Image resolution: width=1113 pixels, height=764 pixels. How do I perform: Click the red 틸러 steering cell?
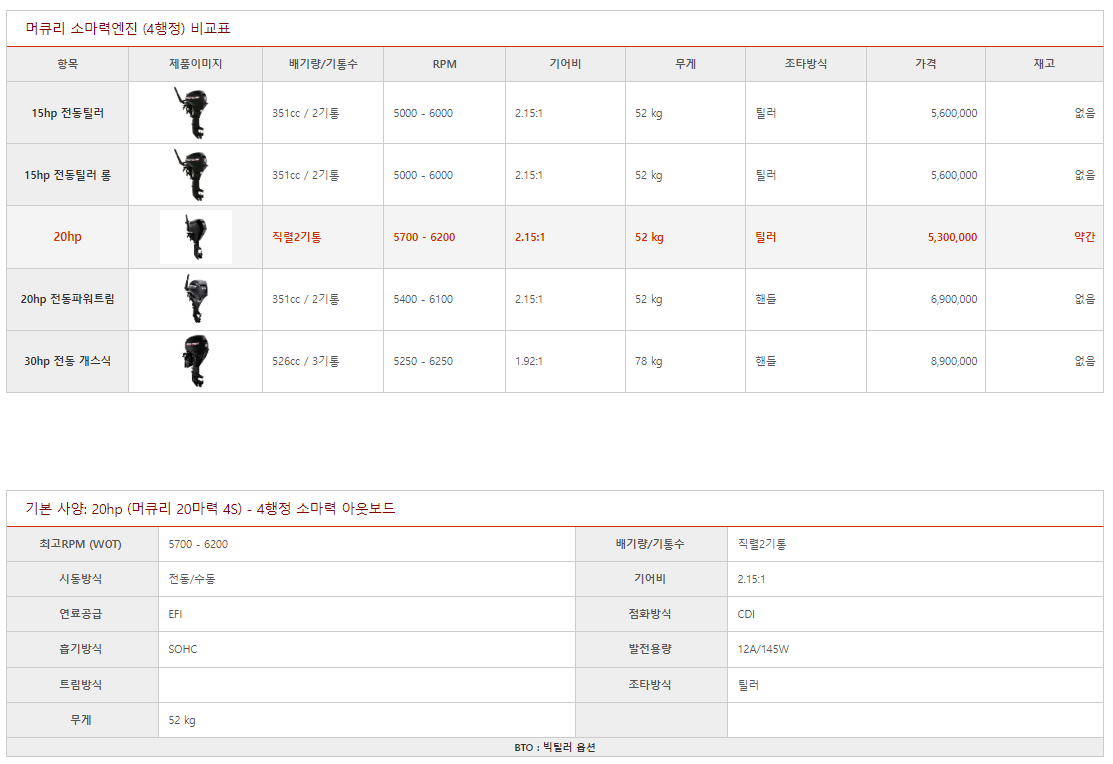coord(766,237)
